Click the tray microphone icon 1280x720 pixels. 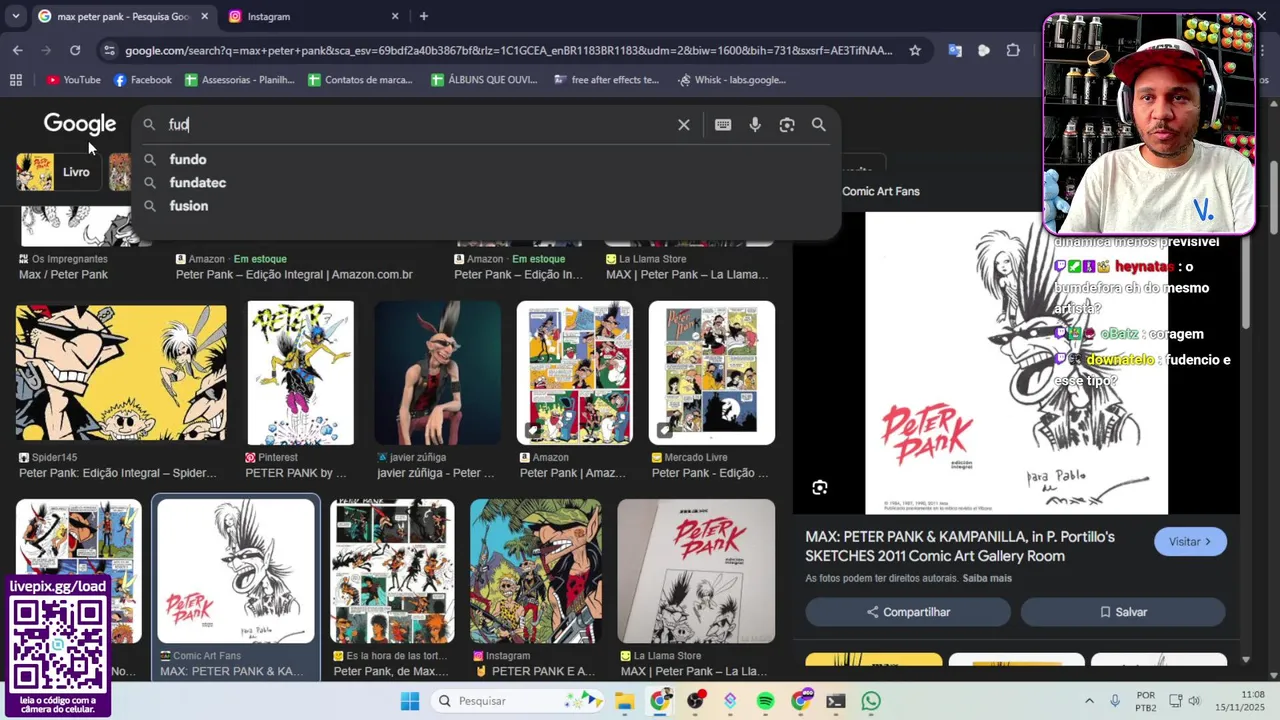coord(1115,701)
